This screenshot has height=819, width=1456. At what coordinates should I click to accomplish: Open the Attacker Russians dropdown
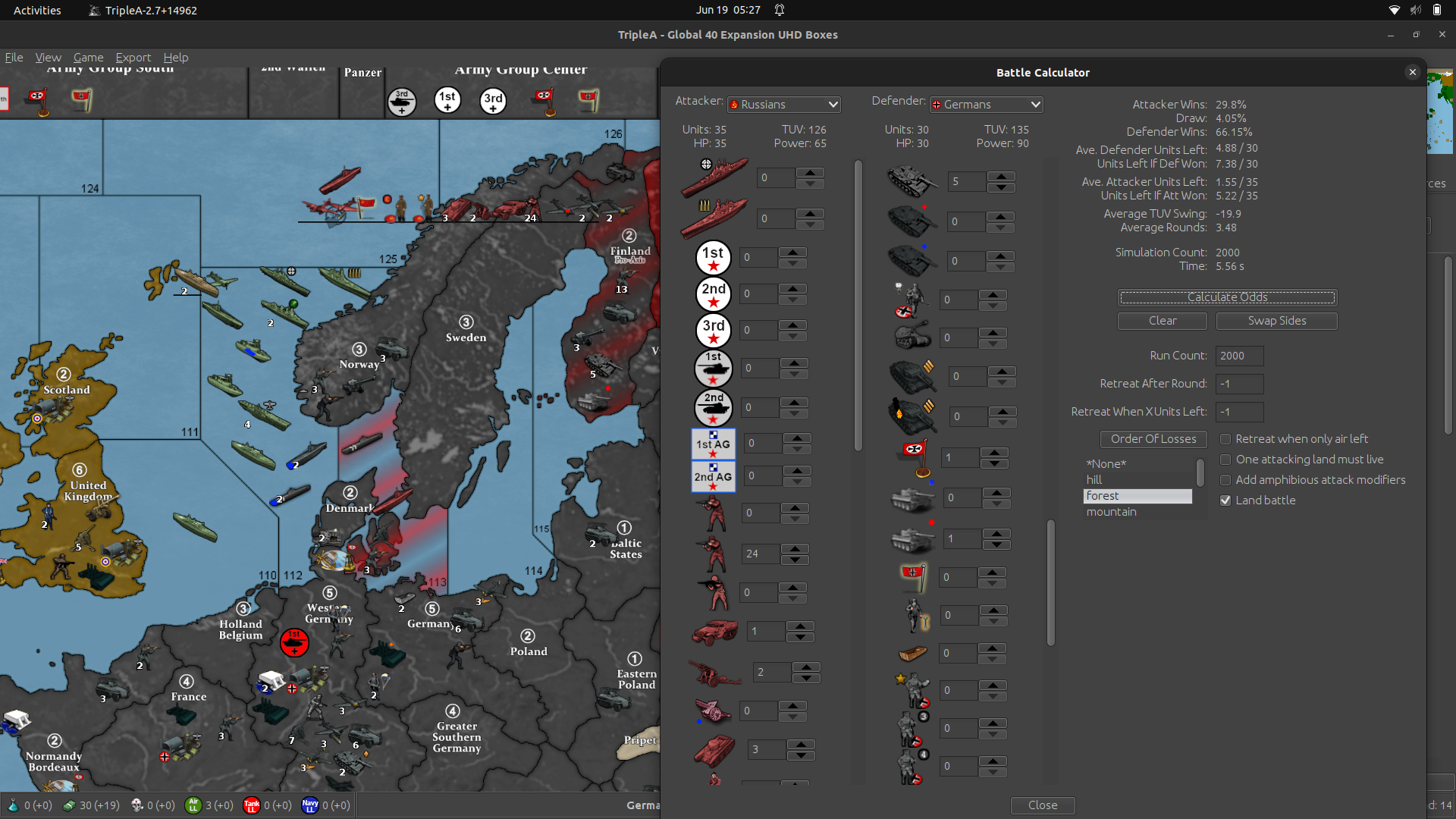784,105
